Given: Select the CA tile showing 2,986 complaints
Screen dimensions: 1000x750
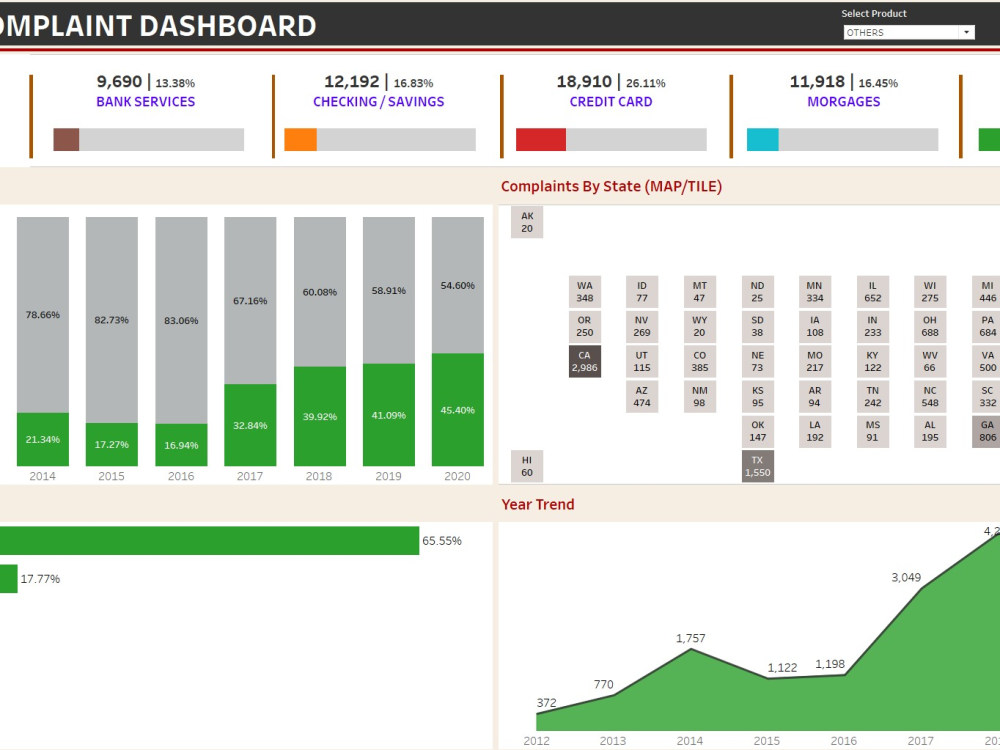Looking at the screenshot, I should pyautogui.click(x=585, y=361).
